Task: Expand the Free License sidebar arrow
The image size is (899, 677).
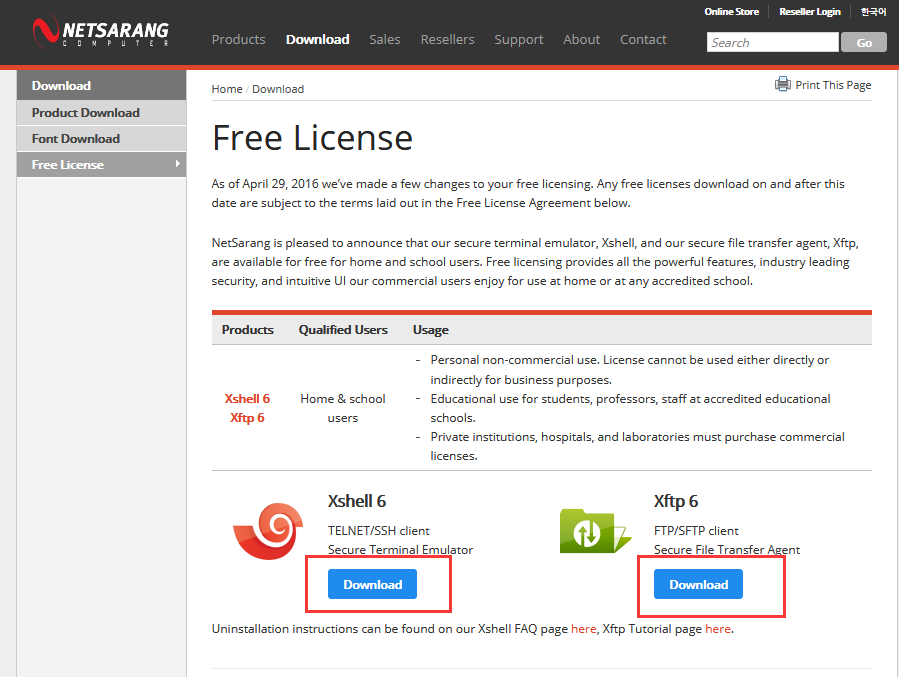Action: coord(178,164)
